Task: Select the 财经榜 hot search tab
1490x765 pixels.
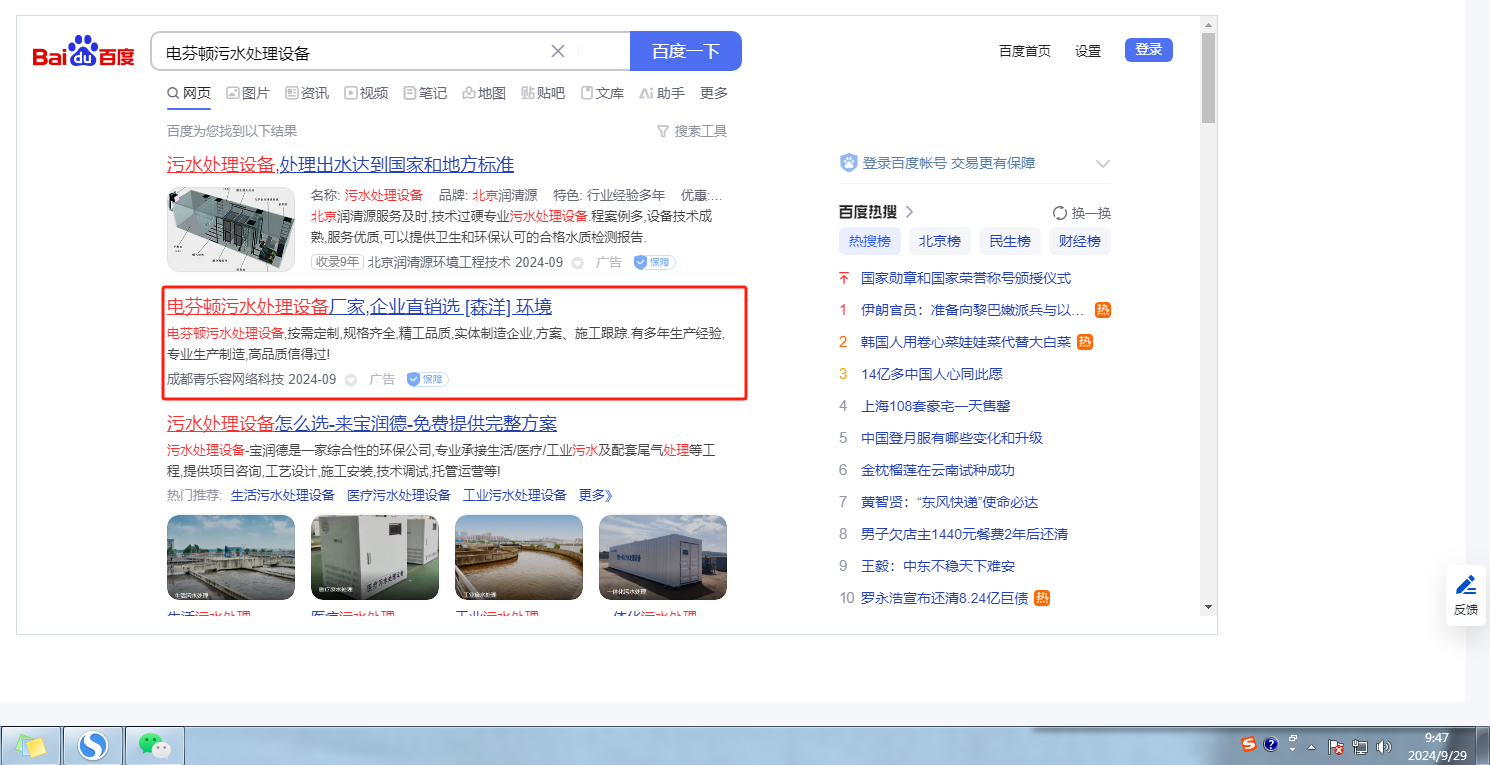Action: point(1079,241)
